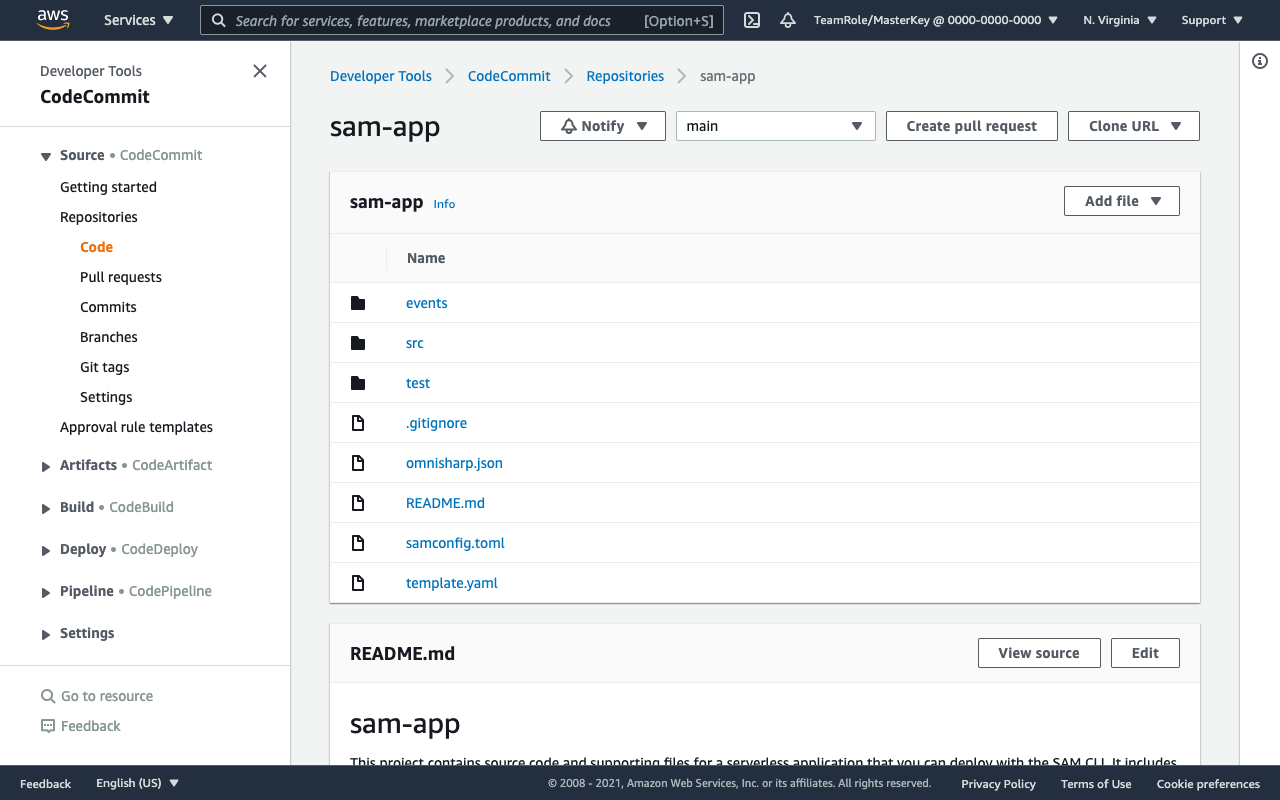Open the samconfig.toml file link
The width and height of the screenshot is (1280, 800).
[x=455, y=543]
